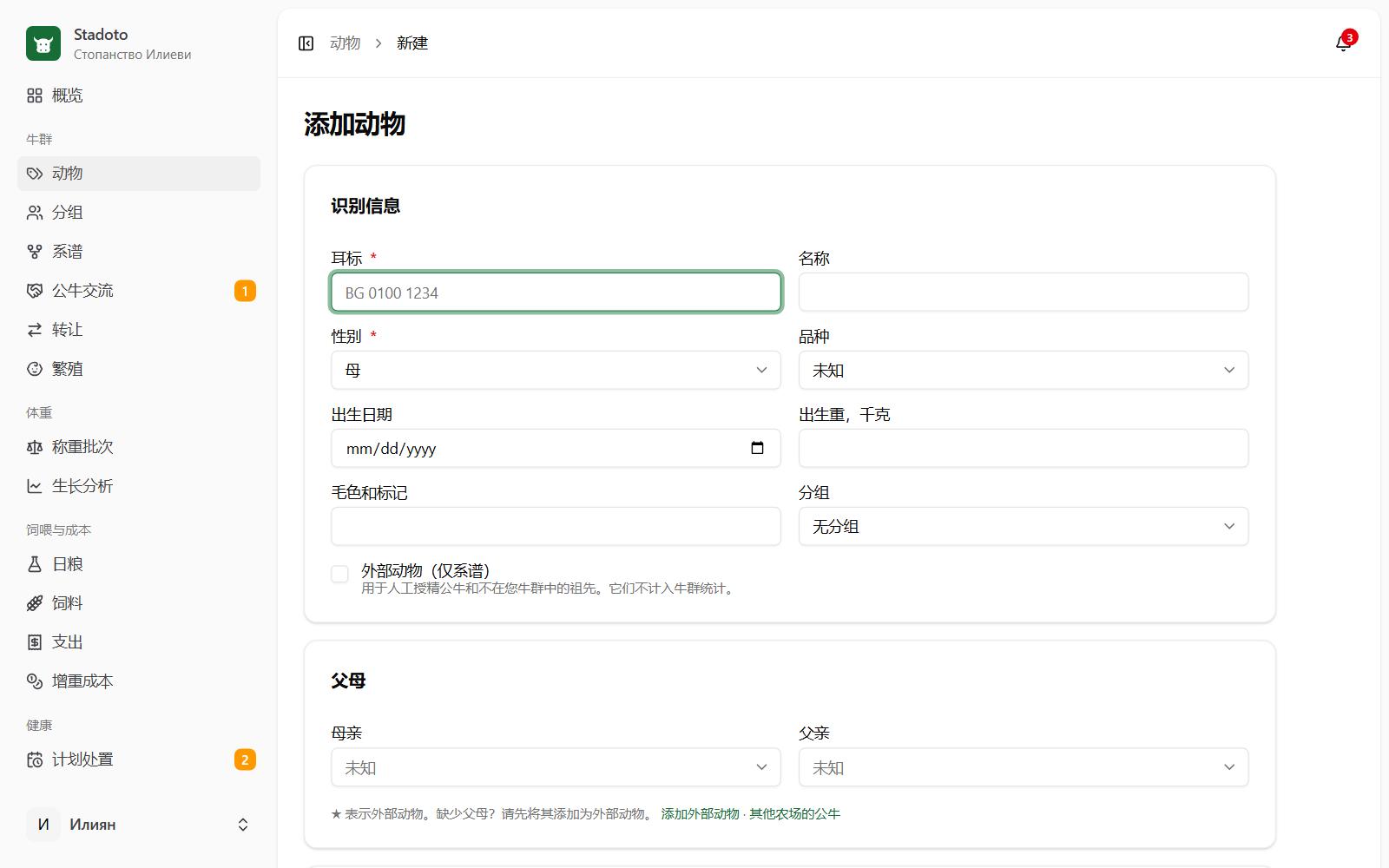Expand the 品种 dropdown
Image resolution: width=1389 pixels, height=868 pixels.
point(1024,370)
